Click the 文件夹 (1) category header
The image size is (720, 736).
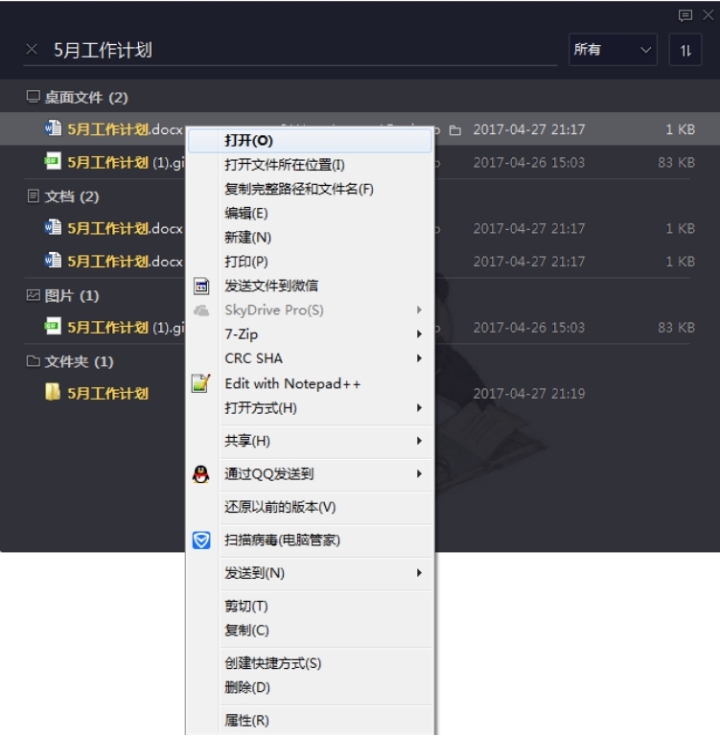tap(70, 361)
